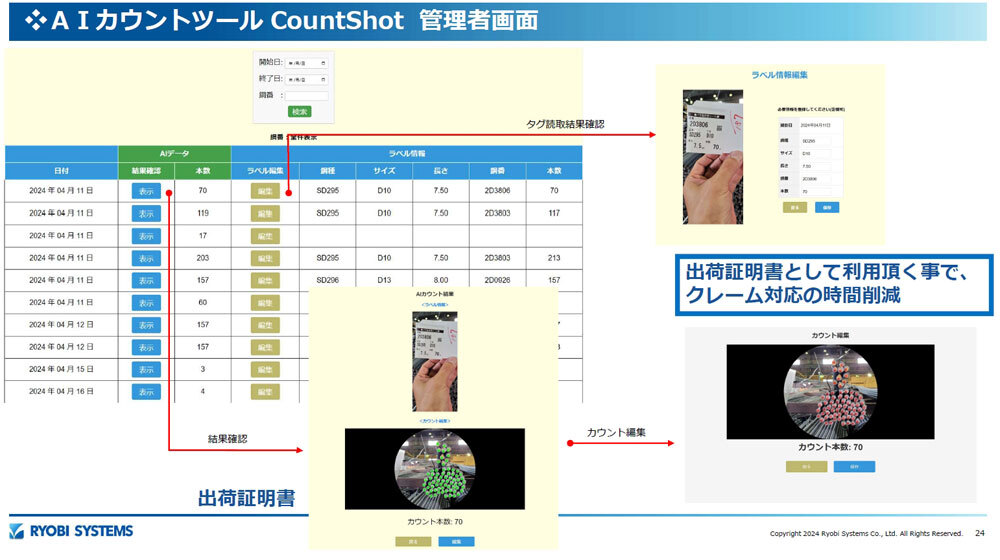Viewport: 1000px width, 560px height.
Task: Click 編集 in the 04月16日 row
Action: click(x=265, y=392)
